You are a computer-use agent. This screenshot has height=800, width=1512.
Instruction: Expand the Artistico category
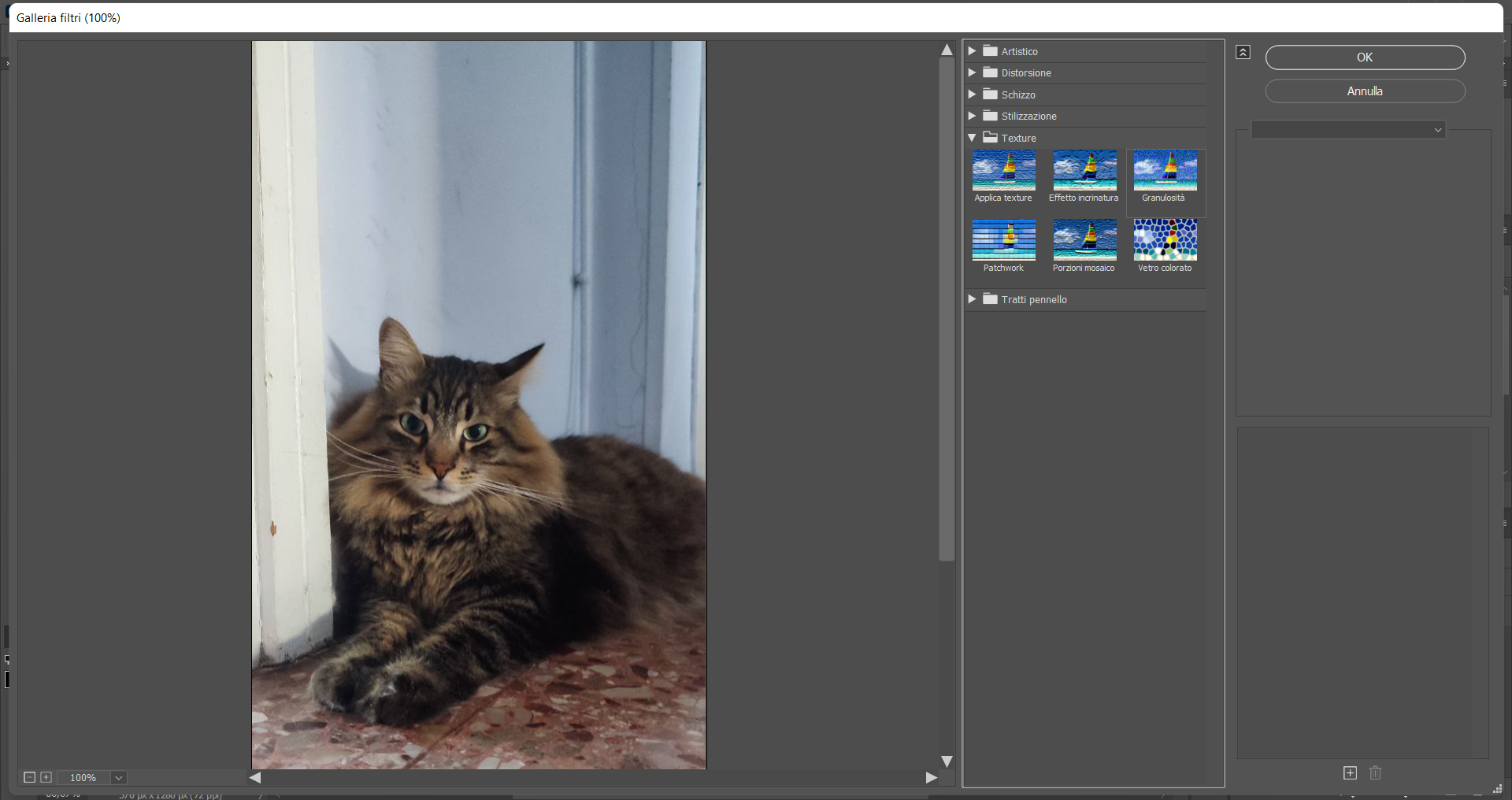973,51
